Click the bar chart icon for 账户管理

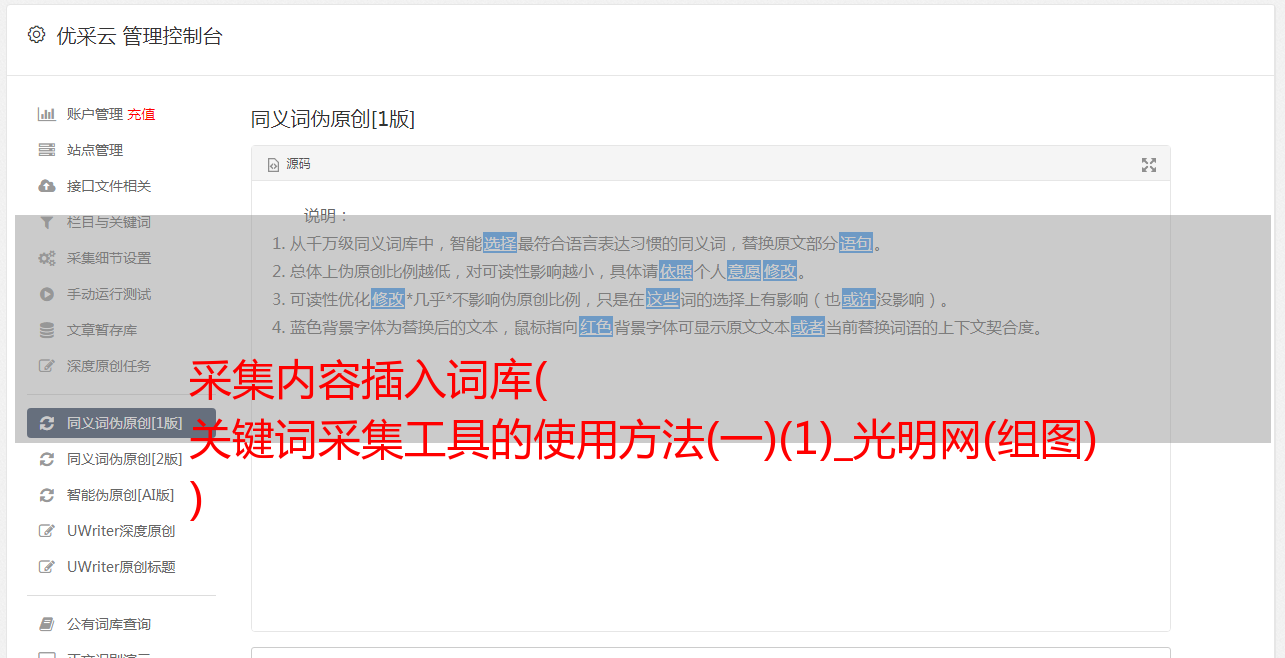[x=46, y=114]
